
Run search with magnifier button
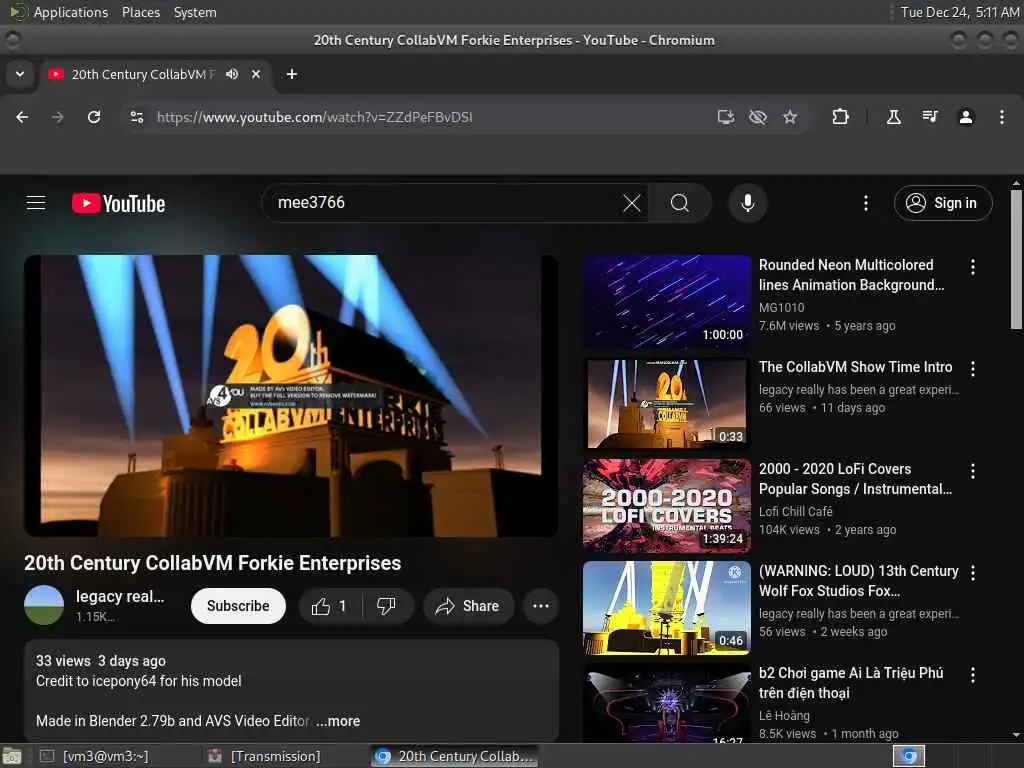(x=680, y=203)
